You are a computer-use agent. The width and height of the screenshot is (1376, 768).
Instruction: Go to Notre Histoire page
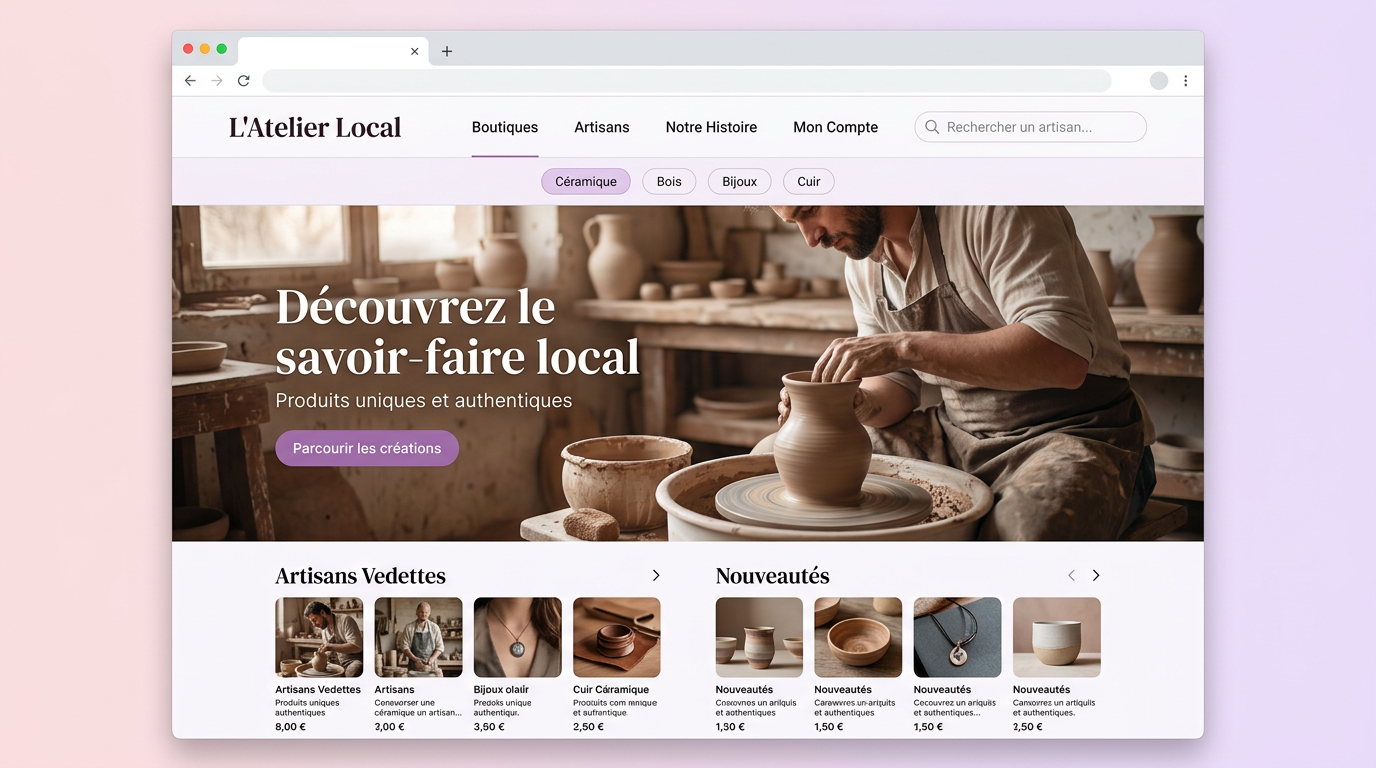[711, 127]
